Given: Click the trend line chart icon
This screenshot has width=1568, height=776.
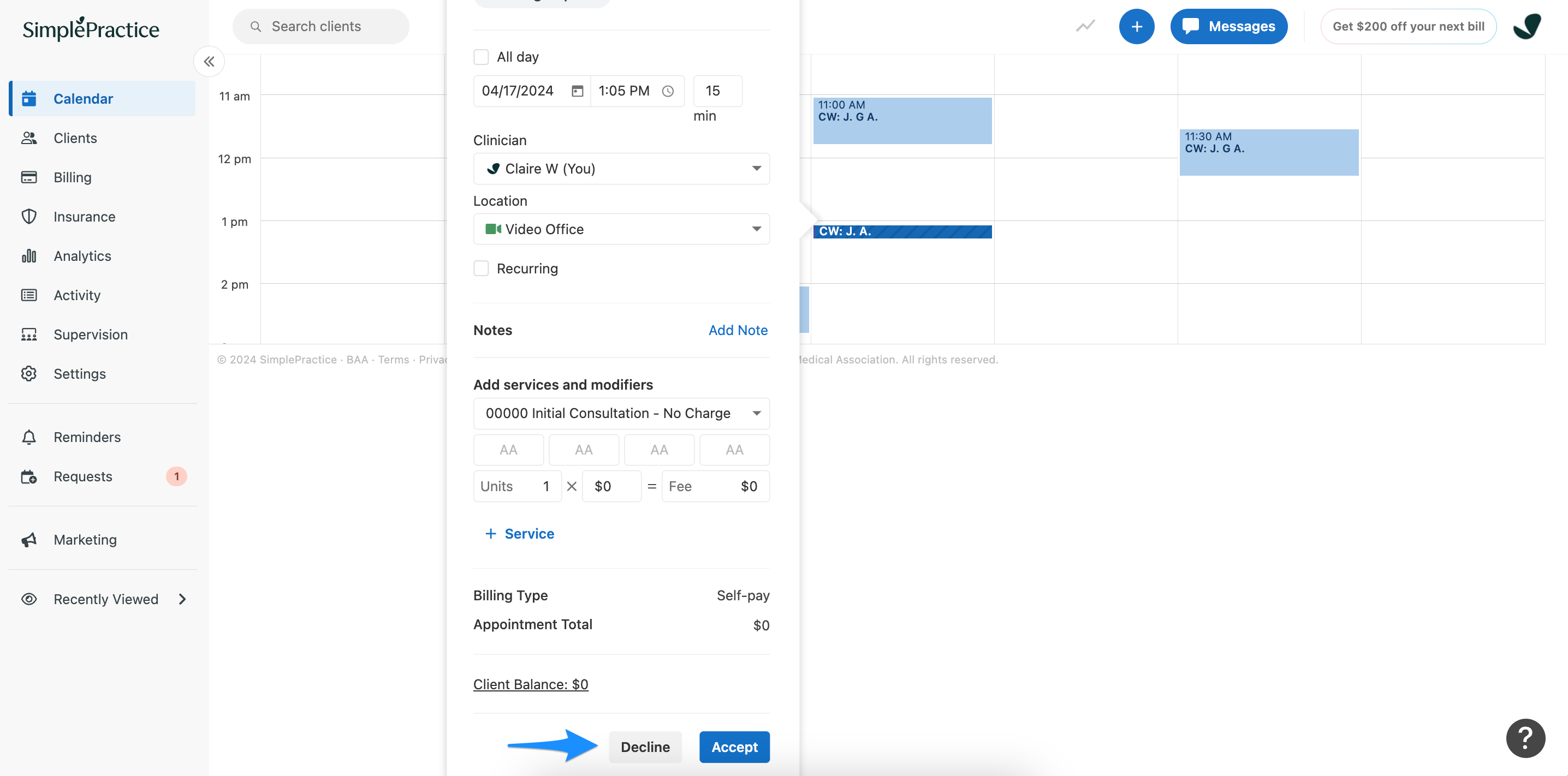Looking at the screenshot, I should pos(1085,26).
